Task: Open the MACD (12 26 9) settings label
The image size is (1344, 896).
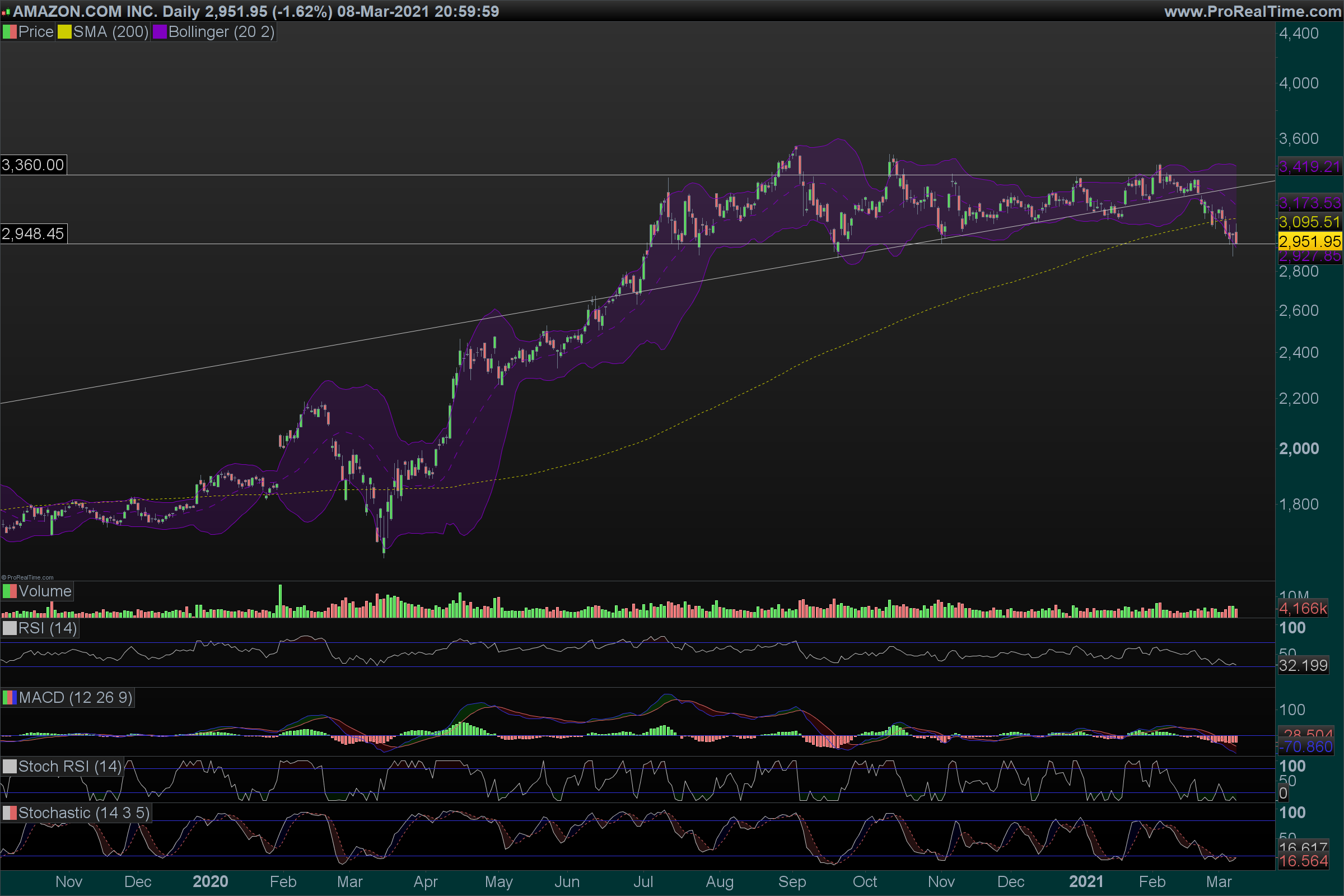Action: click(x=76, y=698)
